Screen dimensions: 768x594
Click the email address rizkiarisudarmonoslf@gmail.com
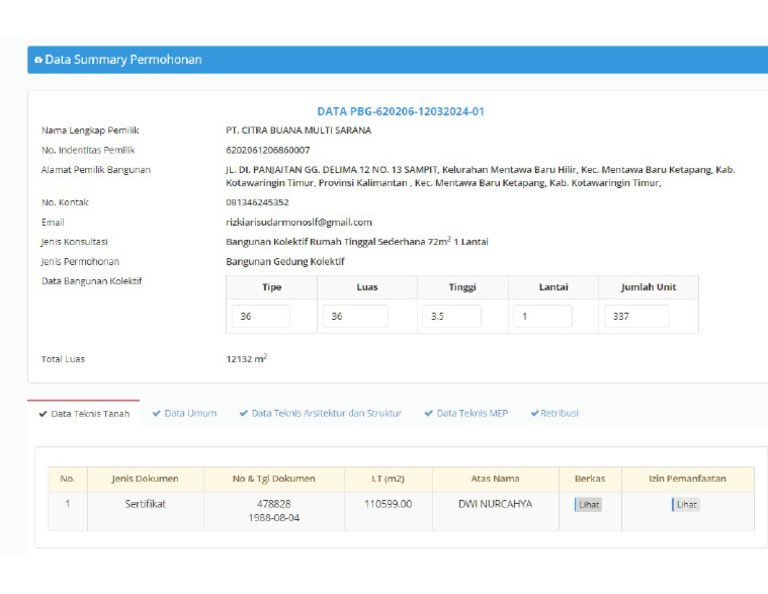[299, 222]
